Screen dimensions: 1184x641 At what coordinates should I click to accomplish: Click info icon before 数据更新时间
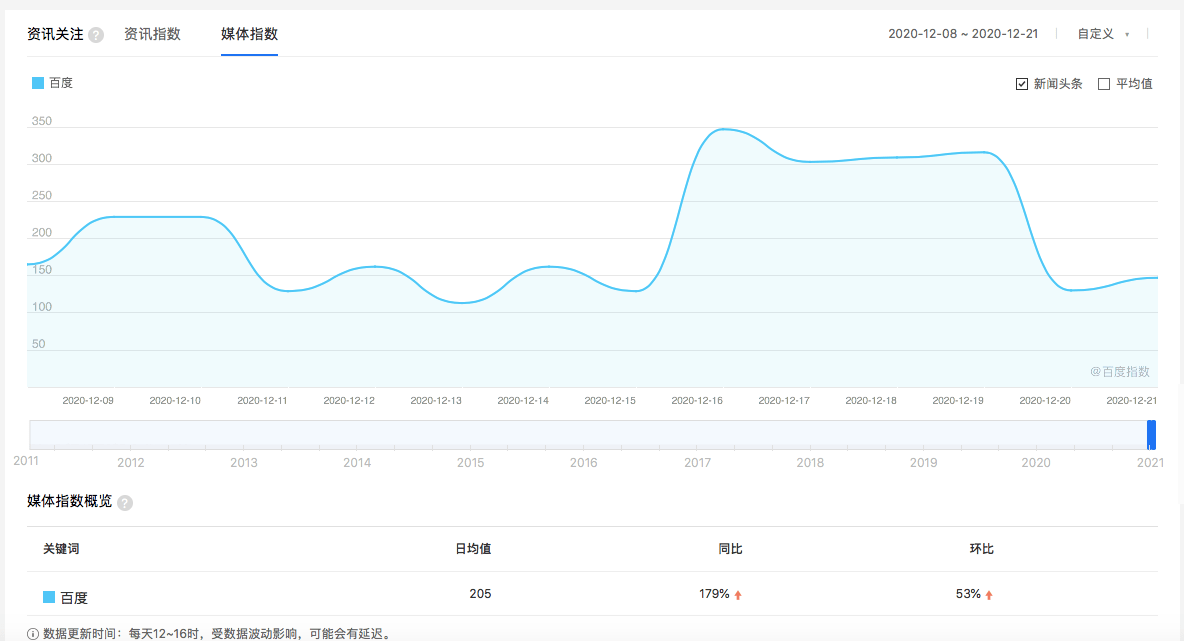(33, 634)
